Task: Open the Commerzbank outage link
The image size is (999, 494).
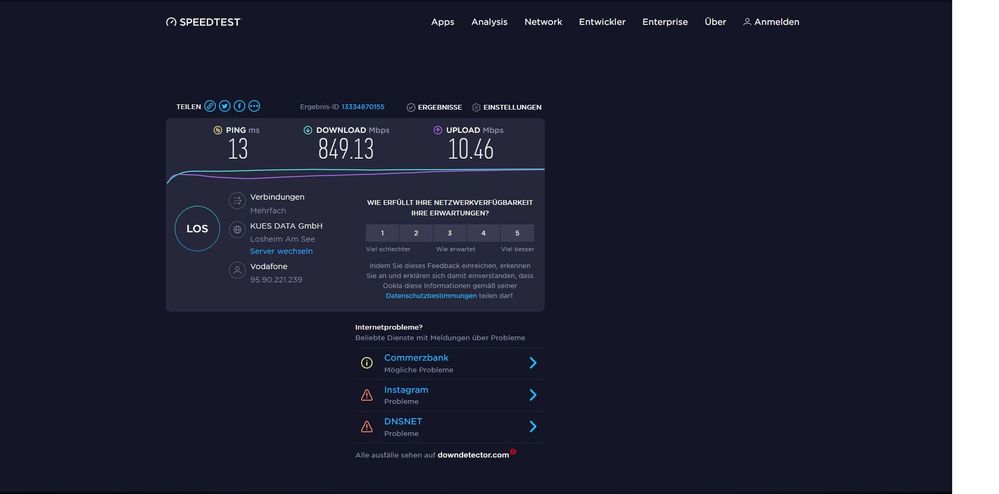Action: pyautogui.click(x=416, y=358)
